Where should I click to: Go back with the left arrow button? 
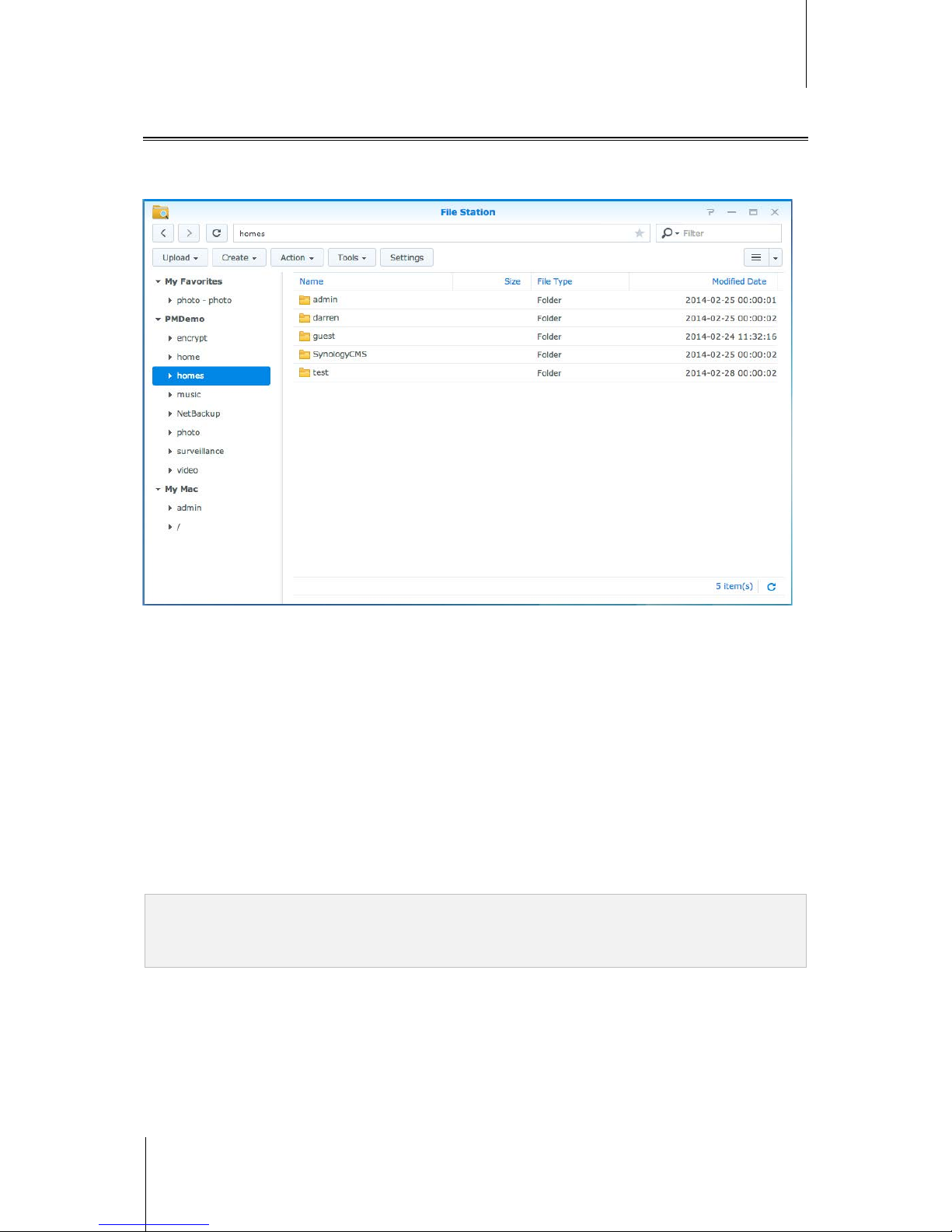pos(163,233)
